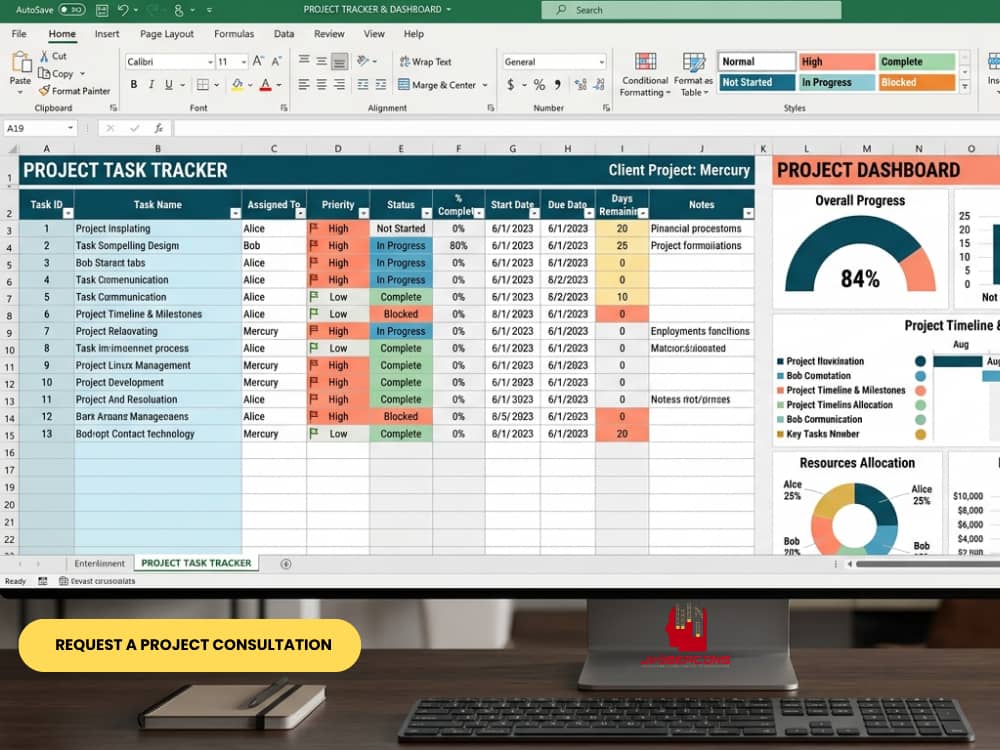Switch to the Data tab

click(284, 34)
